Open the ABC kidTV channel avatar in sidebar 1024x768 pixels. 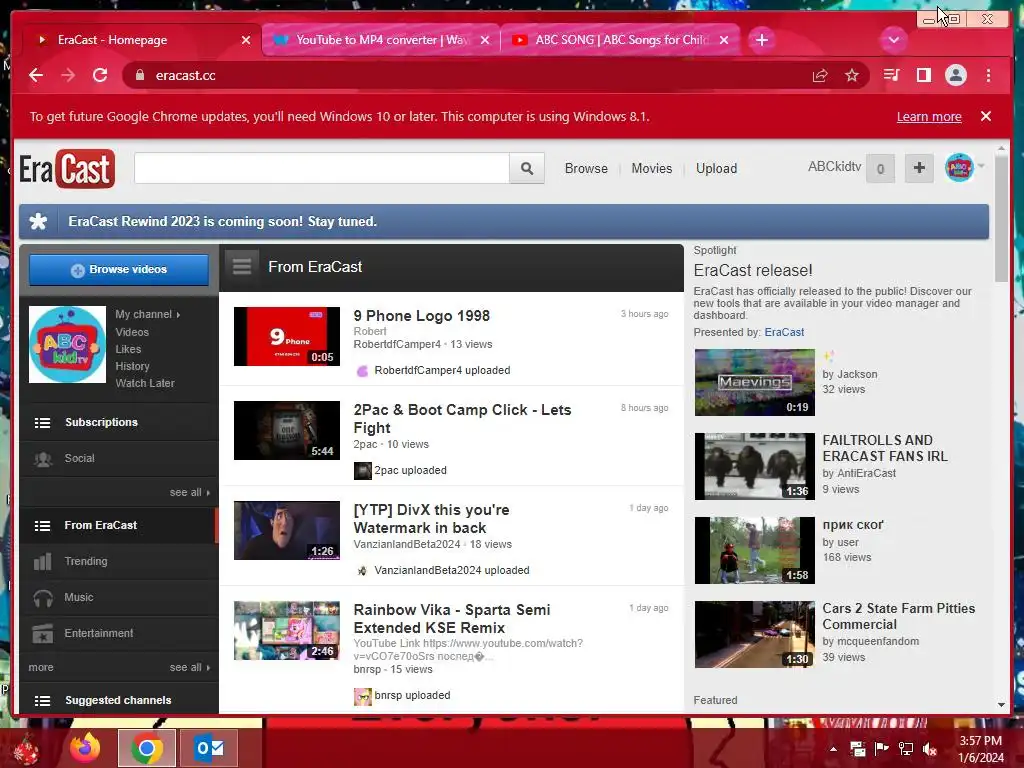coord(67,344)
